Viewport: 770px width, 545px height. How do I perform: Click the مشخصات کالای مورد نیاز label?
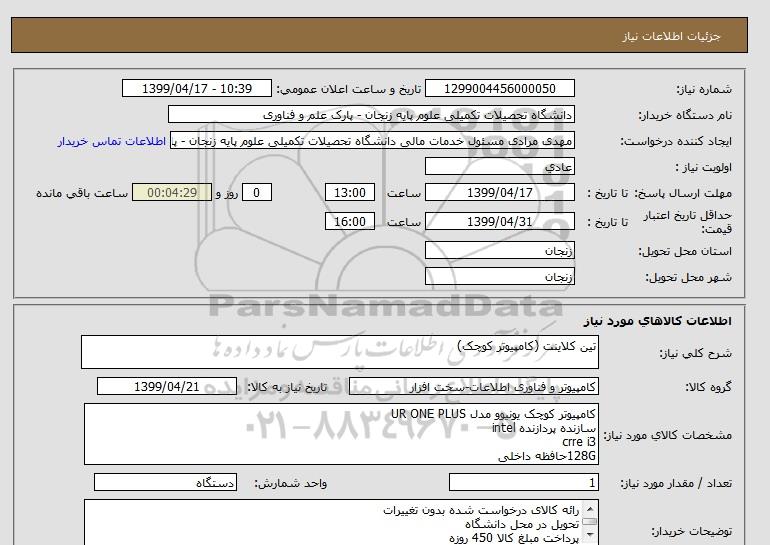point(668,435)
